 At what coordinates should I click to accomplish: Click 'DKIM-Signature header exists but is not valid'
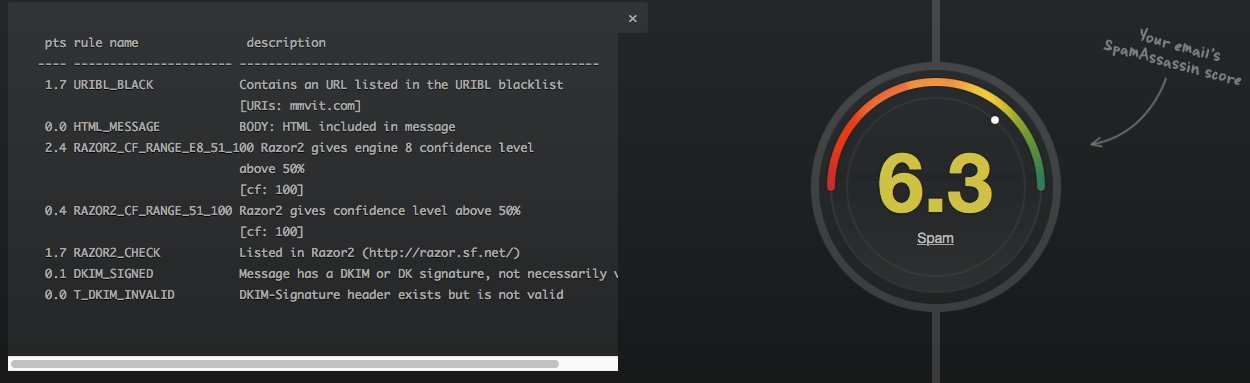click(x=401, y=295)
